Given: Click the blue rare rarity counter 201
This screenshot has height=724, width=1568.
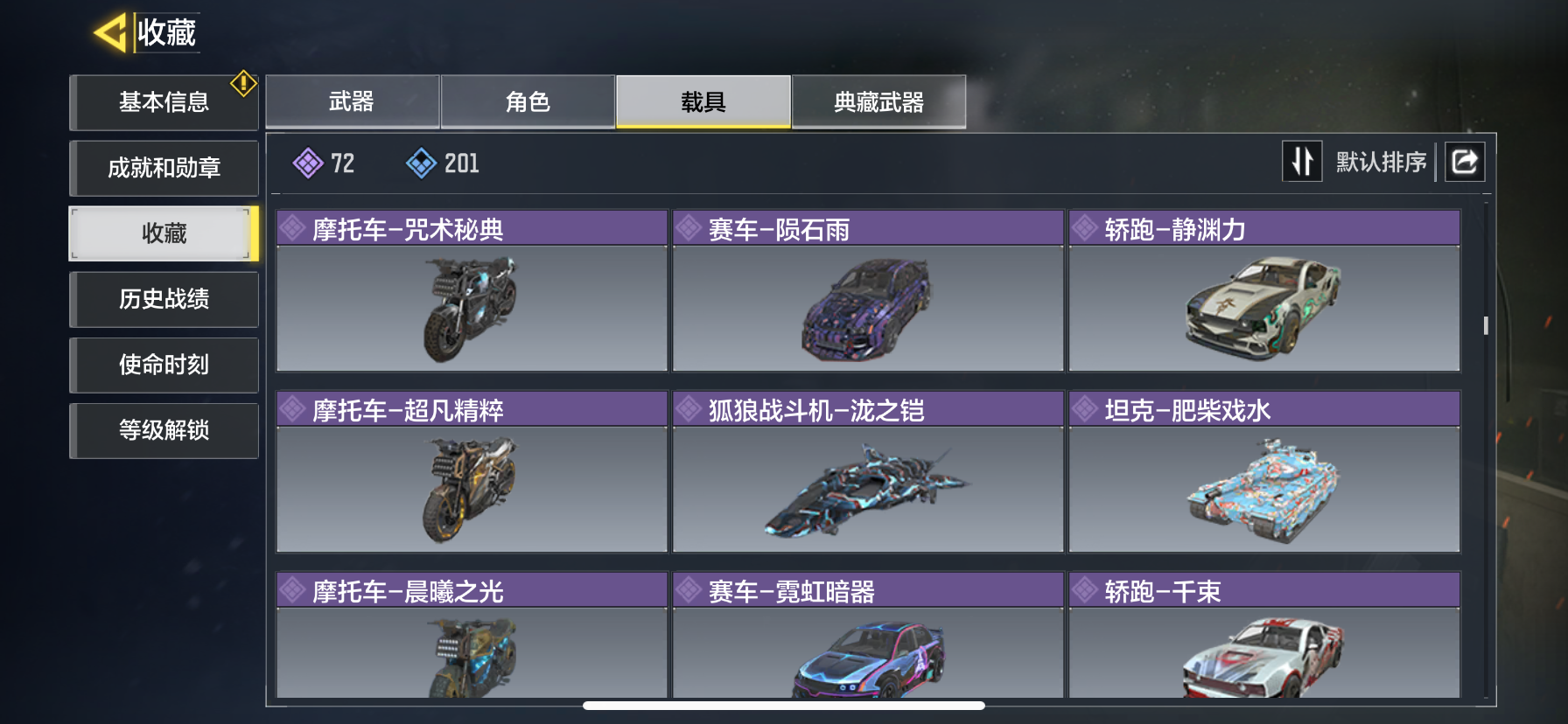Looking at the screenshot, I should (x=443, y=163).
